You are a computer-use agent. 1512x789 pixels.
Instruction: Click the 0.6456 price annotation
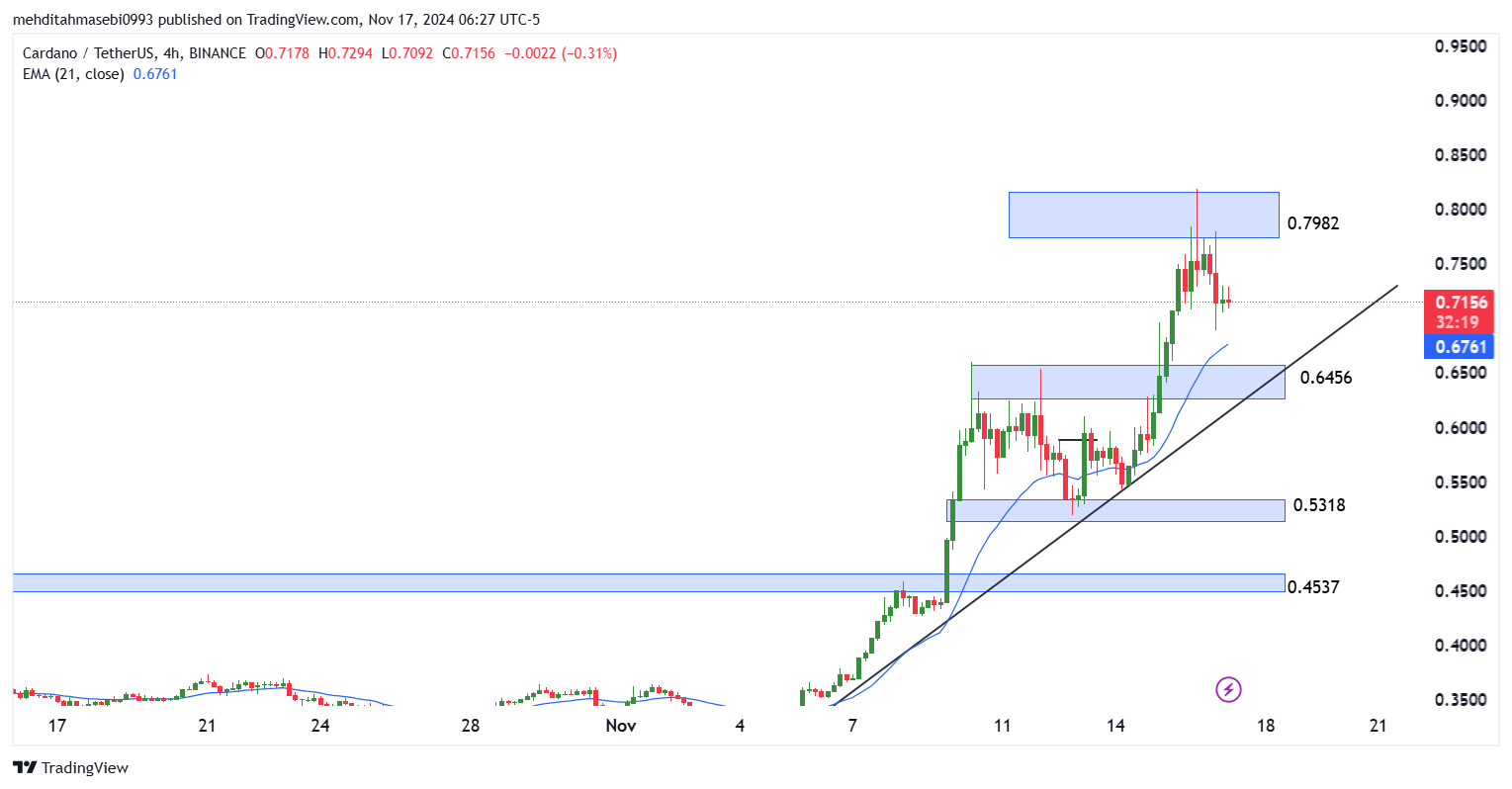(1326, 378)
